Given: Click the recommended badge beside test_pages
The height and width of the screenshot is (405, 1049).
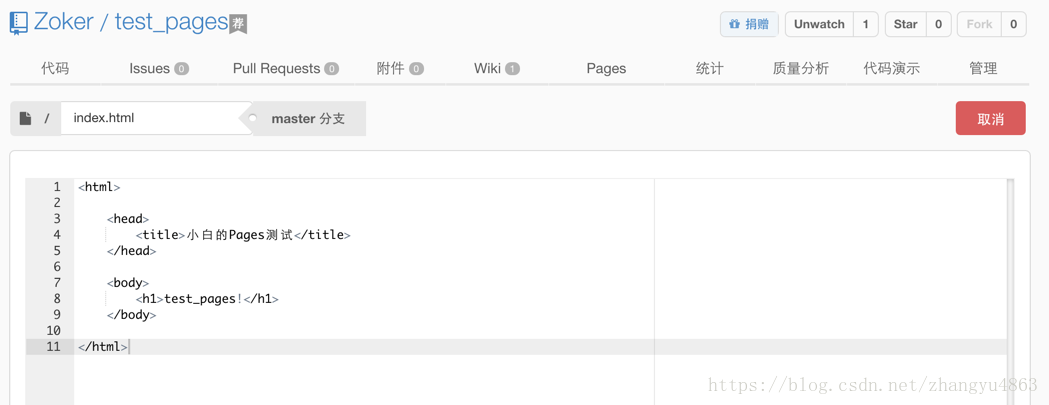Looking at the screenshot, I should (x=238, y=24).
